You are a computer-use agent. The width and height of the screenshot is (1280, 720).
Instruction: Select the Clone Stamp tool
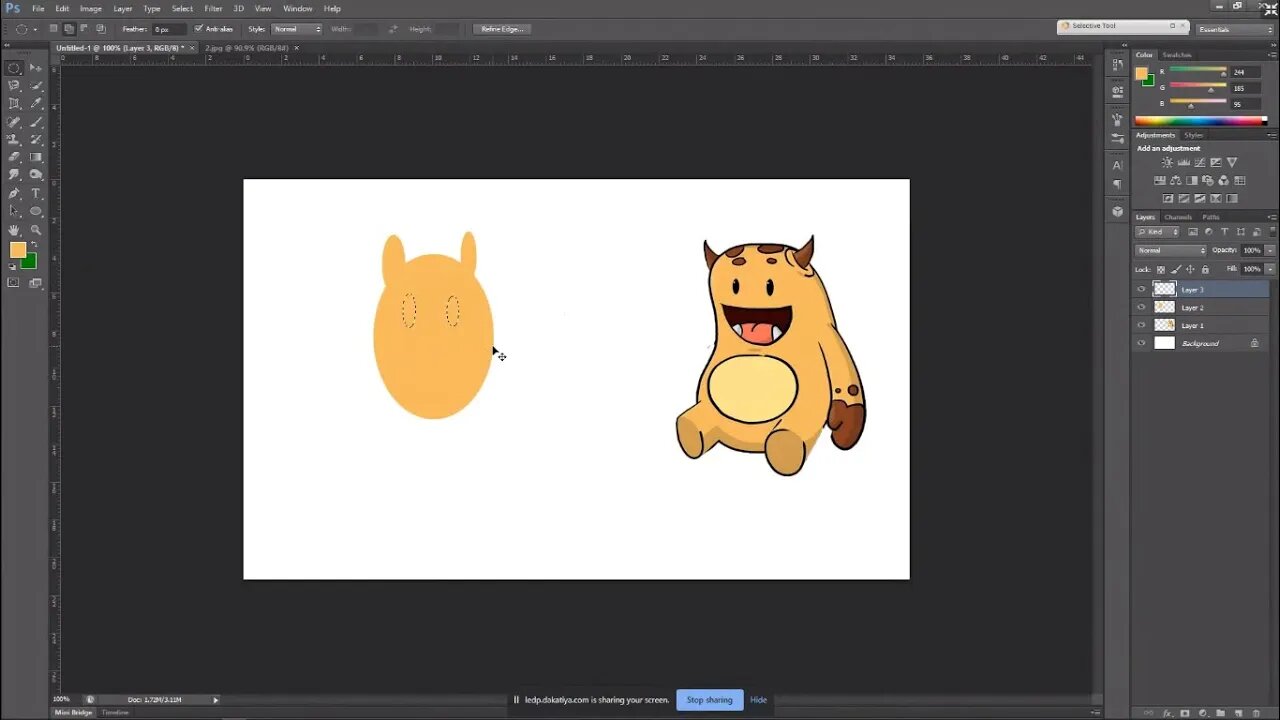coord(14,140)
